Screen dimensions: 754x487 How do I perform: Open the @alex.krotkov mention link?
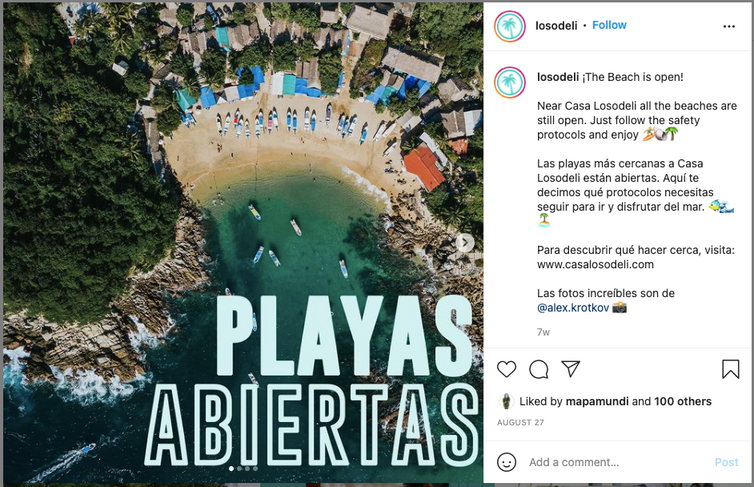pos(573,308)
